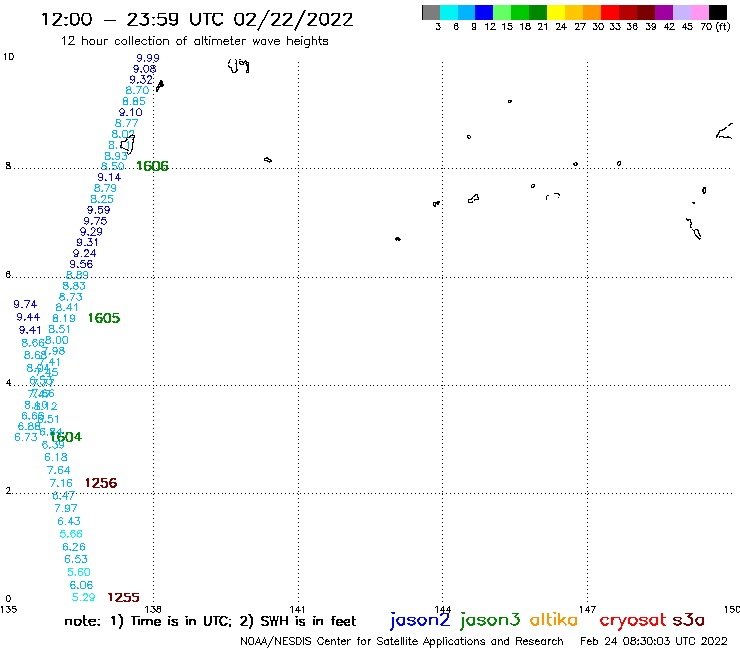Click the 9.56 wave height value
The width and height of the screenshot is (740, 650).
coord(81,264)
